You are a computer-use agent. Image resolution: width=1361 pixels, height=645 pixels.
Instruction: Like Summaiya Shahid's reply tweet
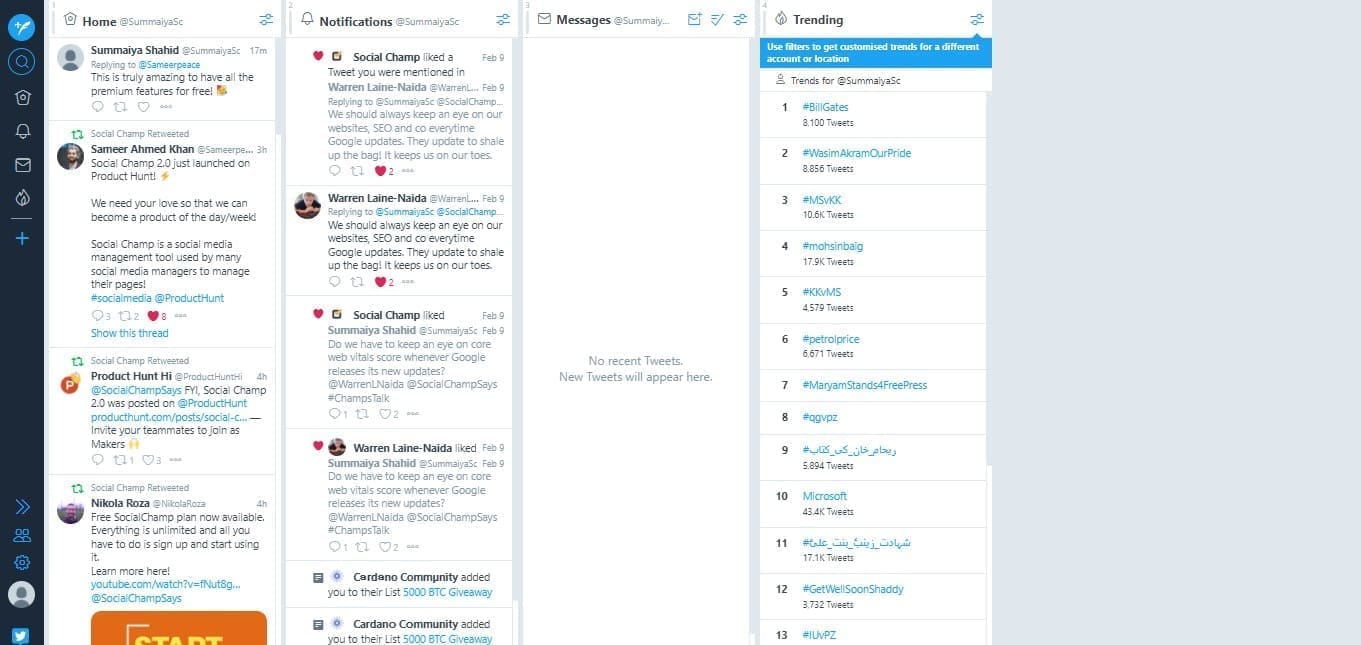tap(143, 106)
